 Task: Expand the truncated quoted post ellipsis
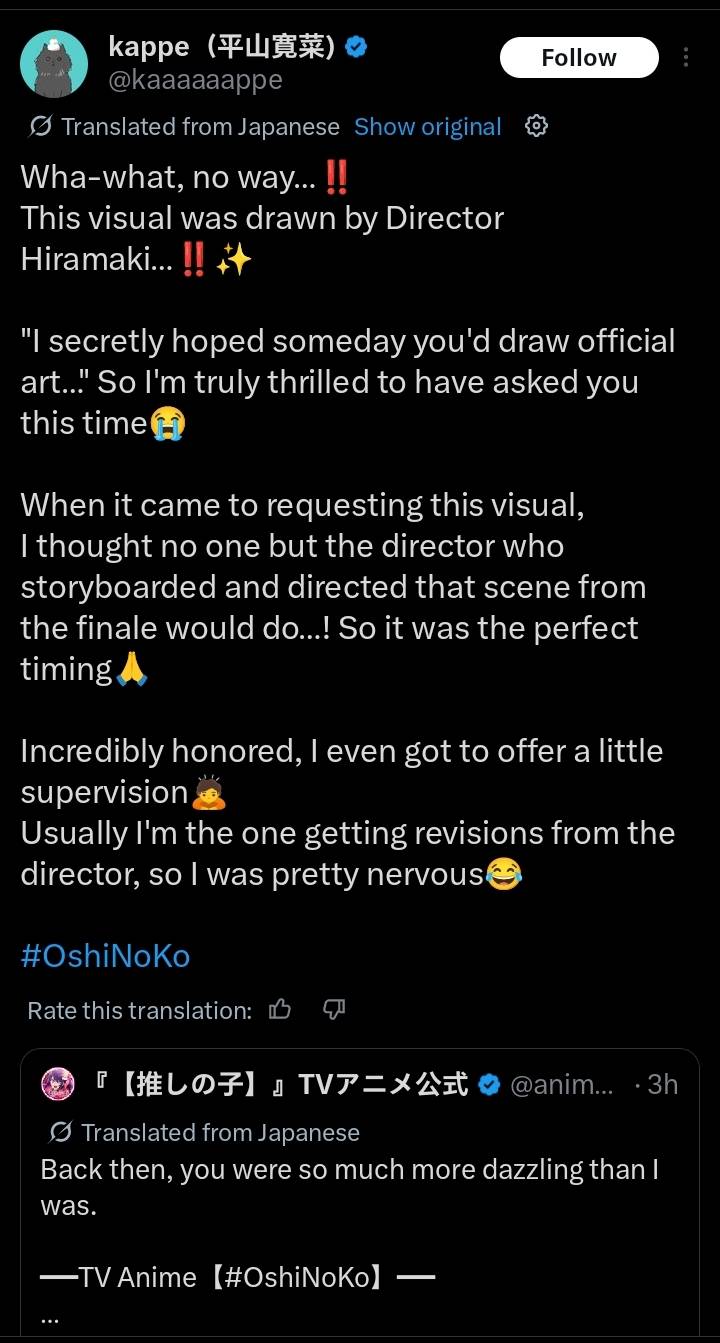50,1317
